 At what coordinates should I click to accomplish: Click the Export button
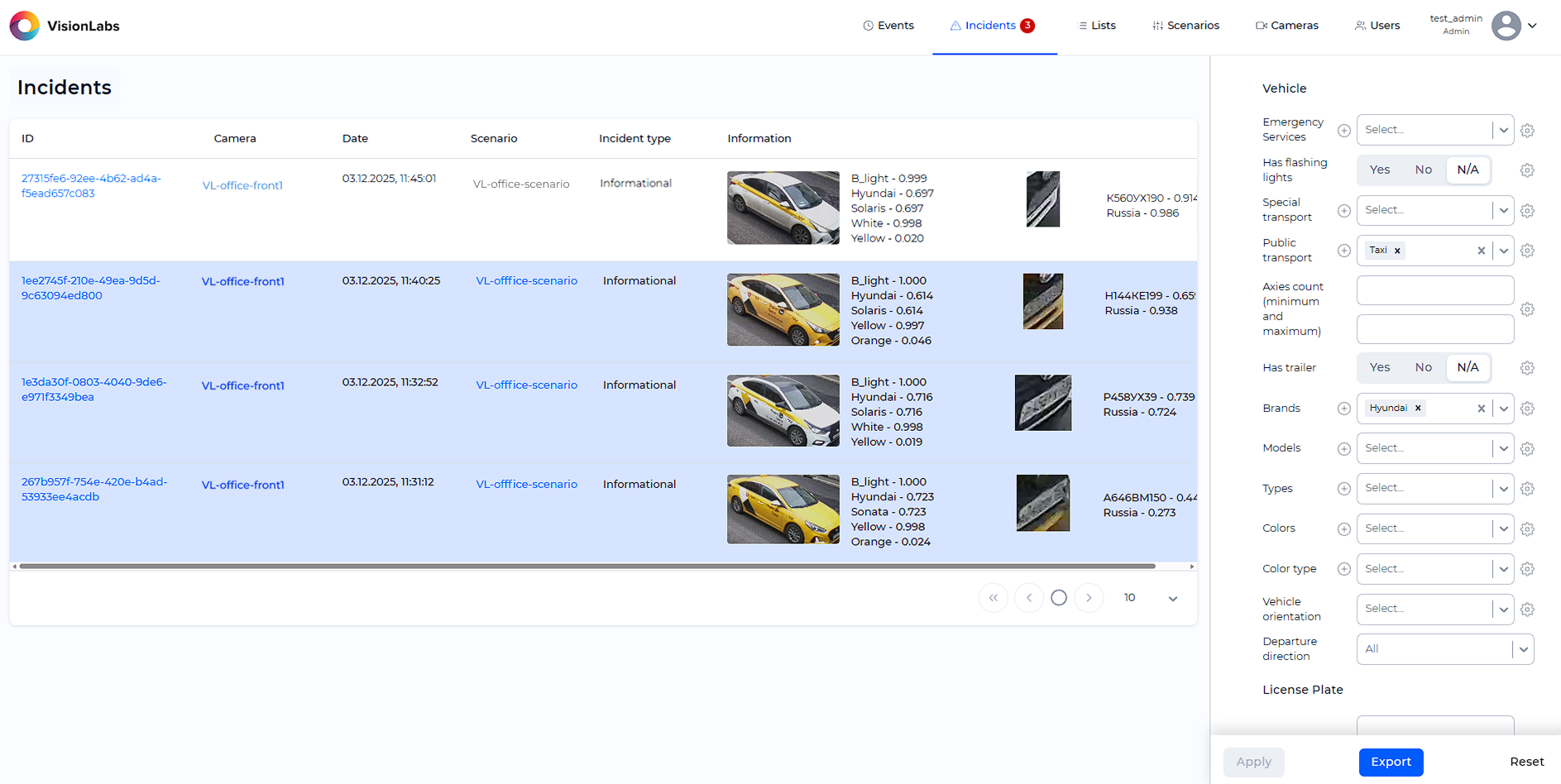click(x=1391, y=762)
